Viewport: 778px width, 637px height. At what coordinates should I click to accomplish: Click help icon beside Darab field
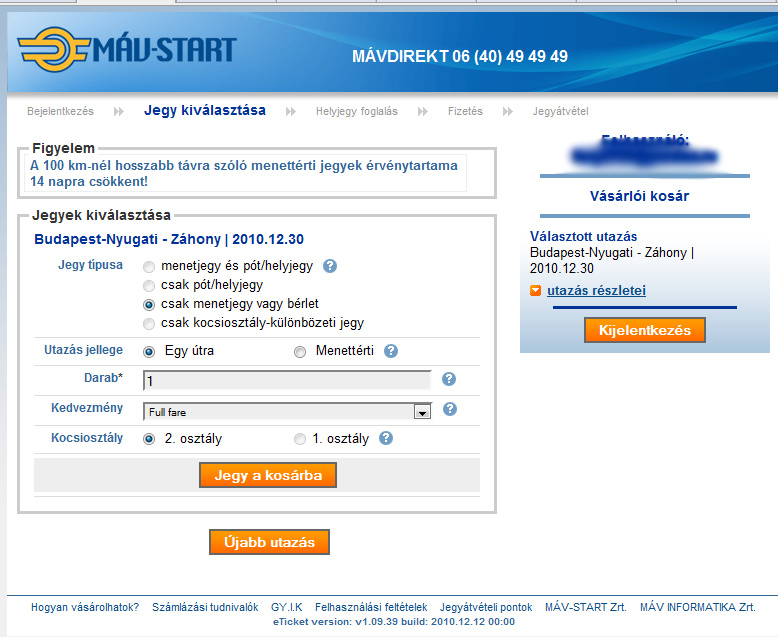pos(449,379)
